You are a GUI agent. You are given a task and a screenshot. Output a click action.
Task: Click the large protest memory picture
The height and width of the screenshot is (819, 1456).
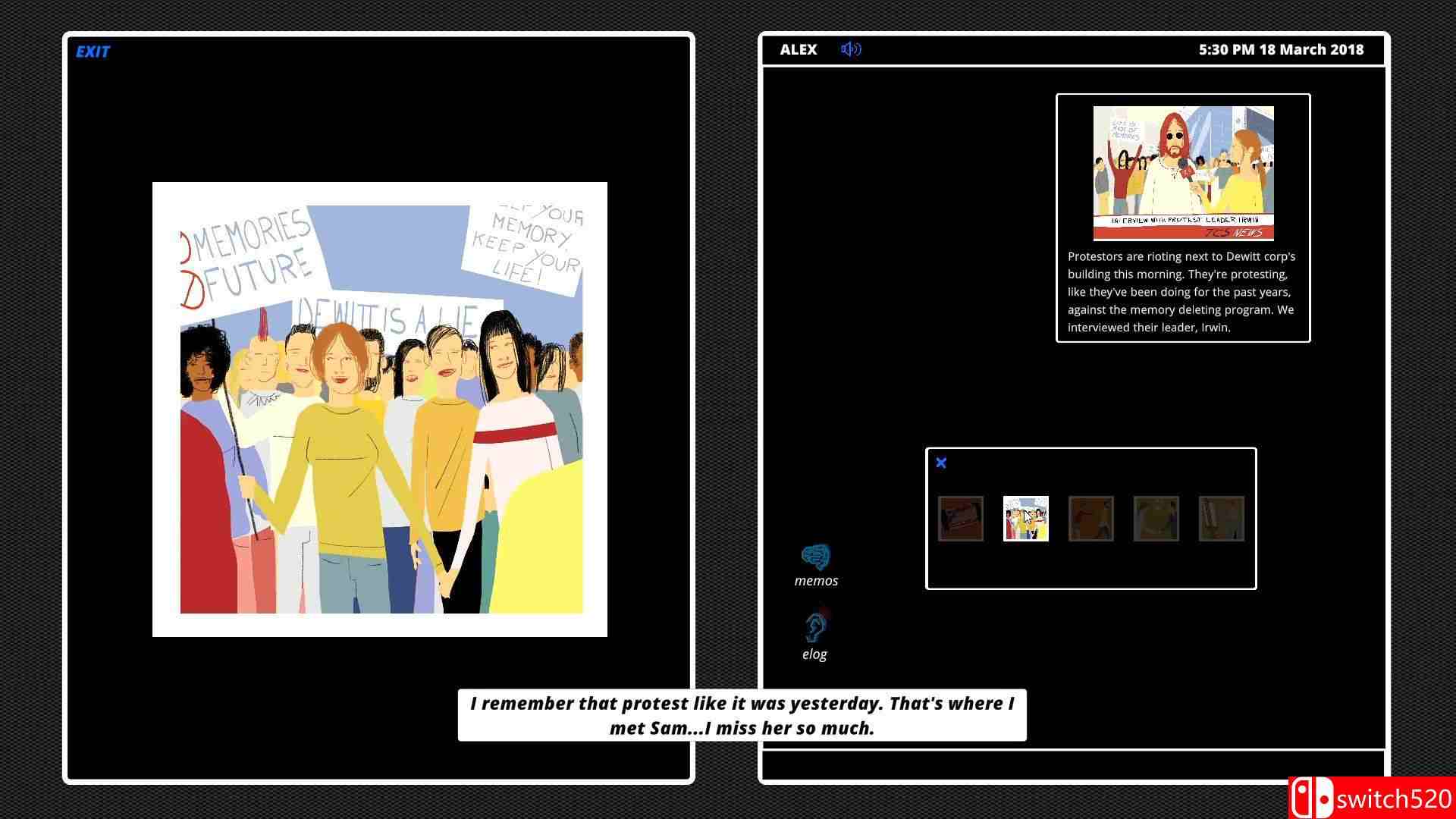380,409
